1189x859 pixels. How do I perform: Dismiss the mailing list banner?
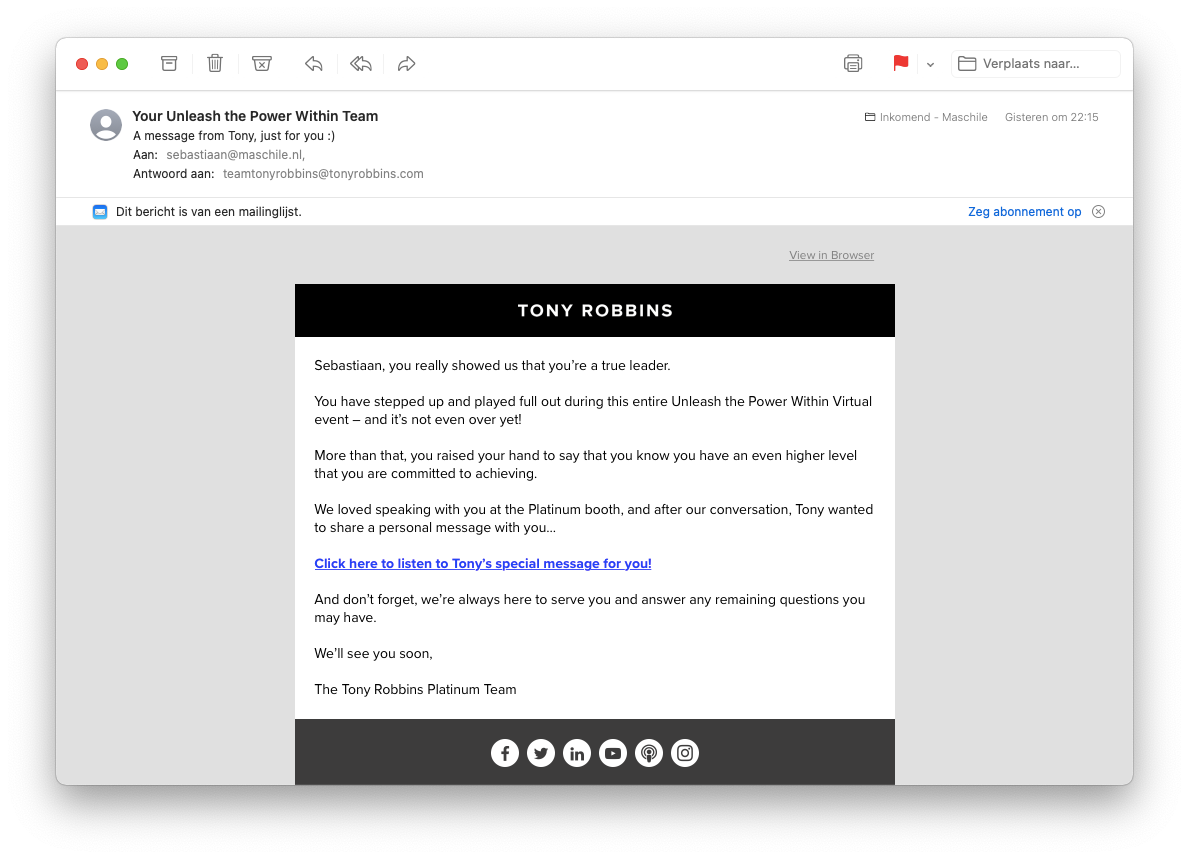point(1099,212)
